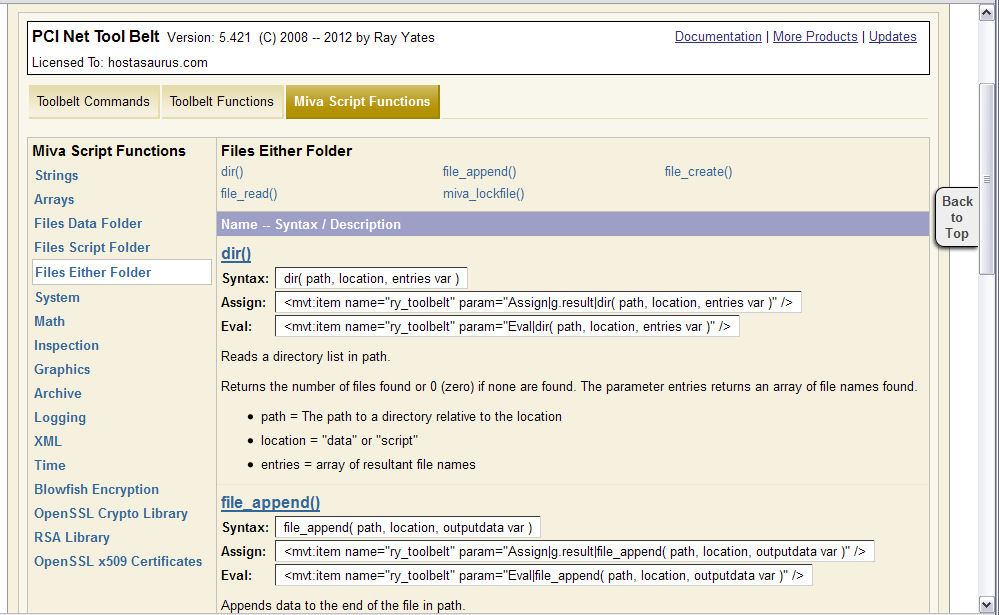The width and height of the screenshot is (999, 615).
Task: Click the dir() Assign code field
Action: tap(538, 303)
